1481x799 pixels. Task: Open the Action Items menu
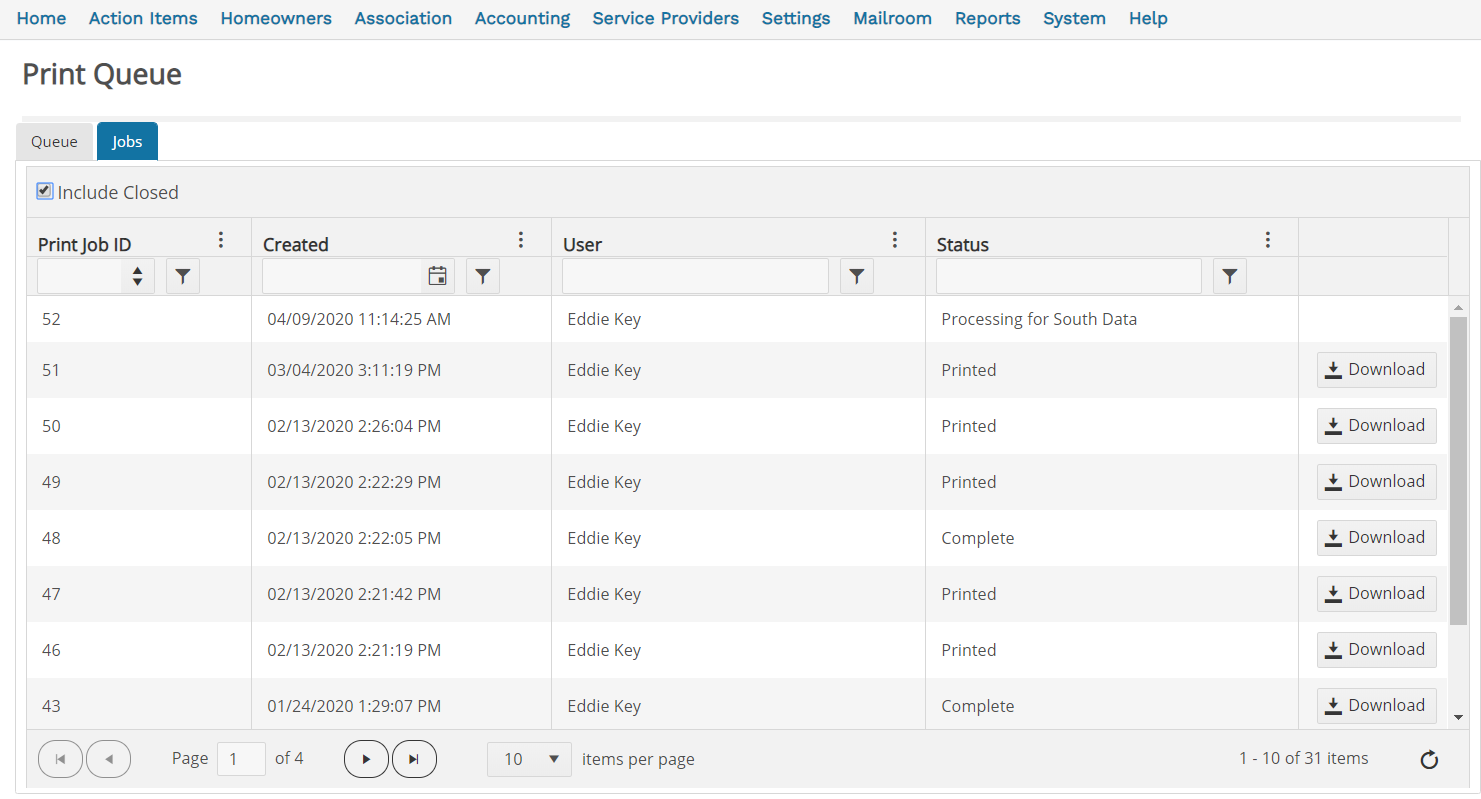143,18
